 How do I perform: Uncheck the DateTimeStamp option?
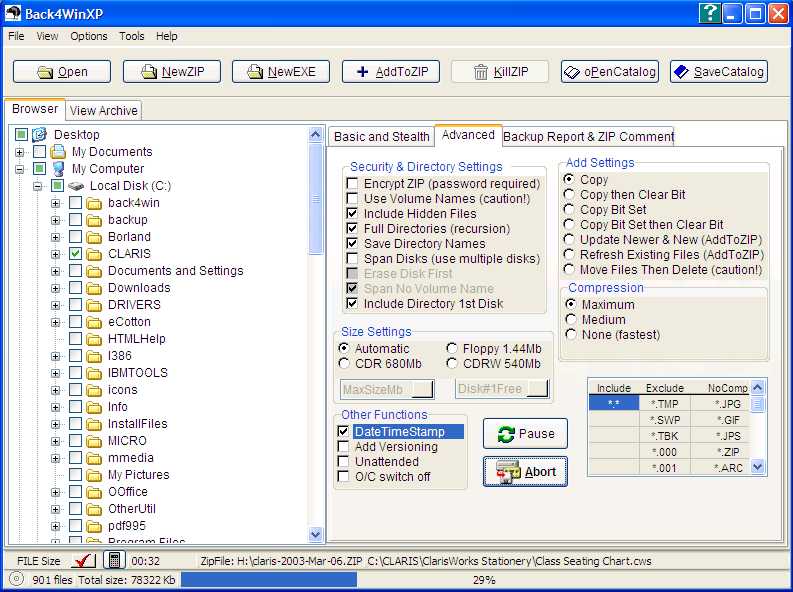tap(343, 432)
